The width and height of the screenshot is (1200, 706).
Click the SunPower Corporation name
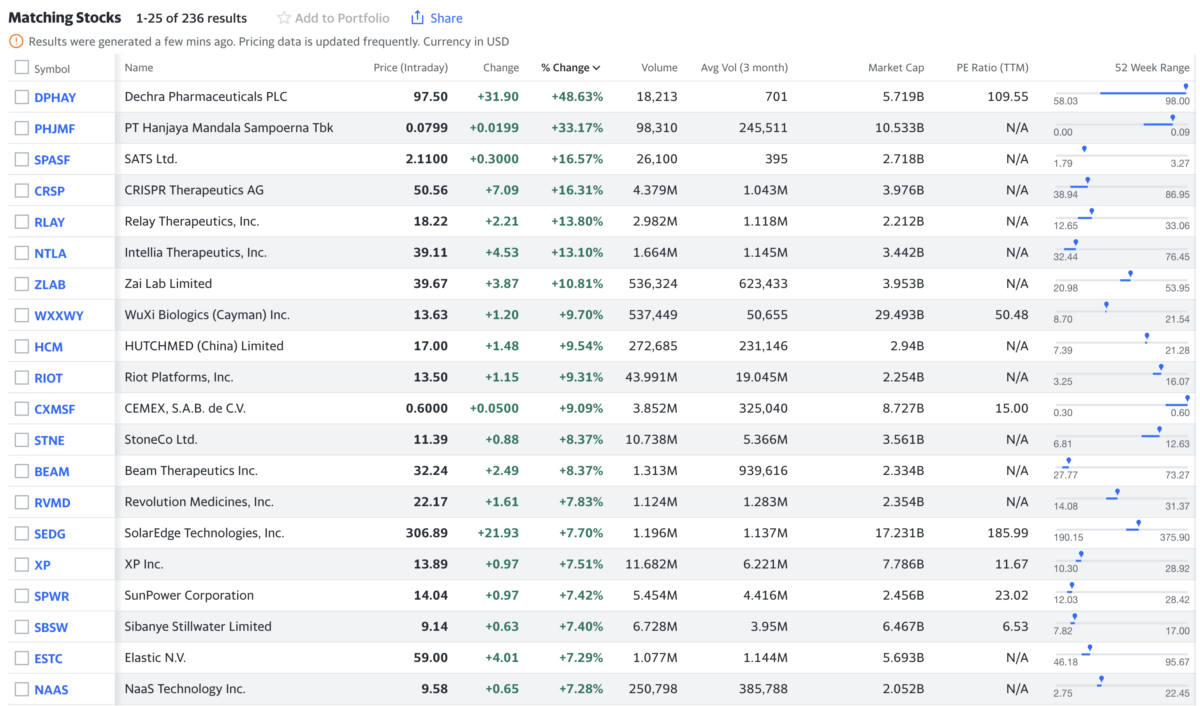pos(190,595)
